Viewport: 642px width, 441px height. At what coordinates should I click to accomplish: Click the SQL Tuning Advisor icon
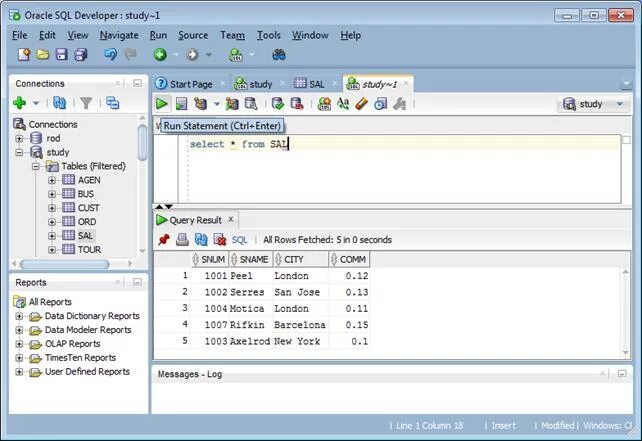[x=251, y=104]
